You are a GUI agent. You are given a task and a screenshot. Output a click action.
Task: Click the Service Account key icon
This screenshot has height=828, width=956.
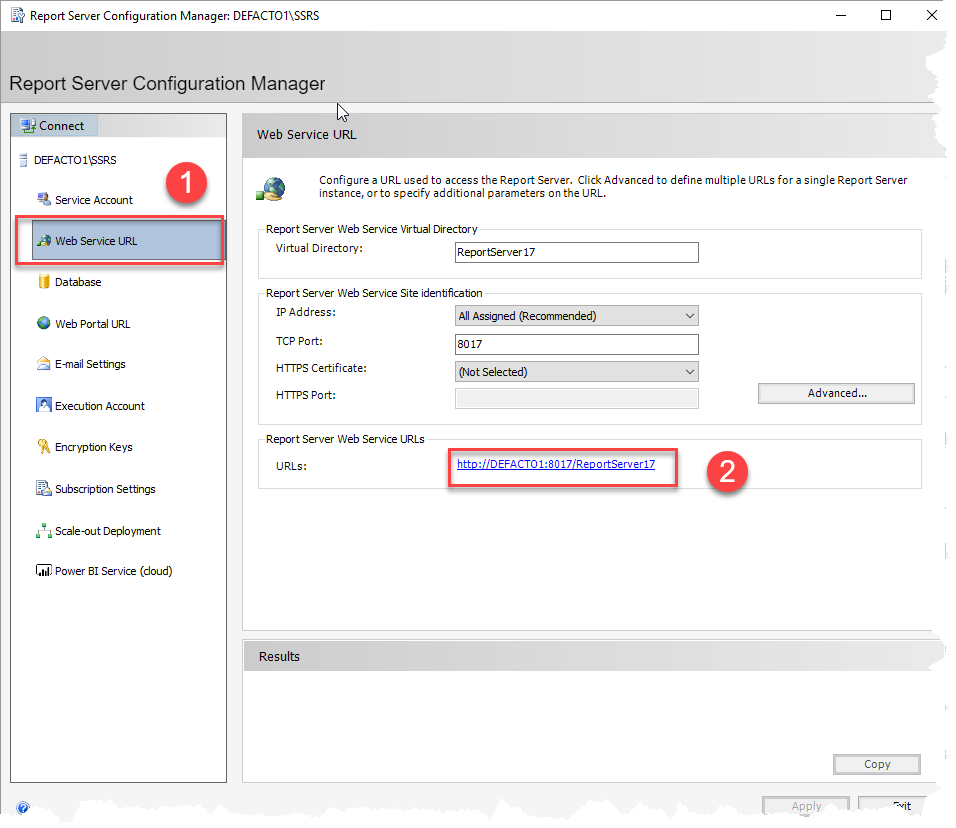(x=43, y=199)
